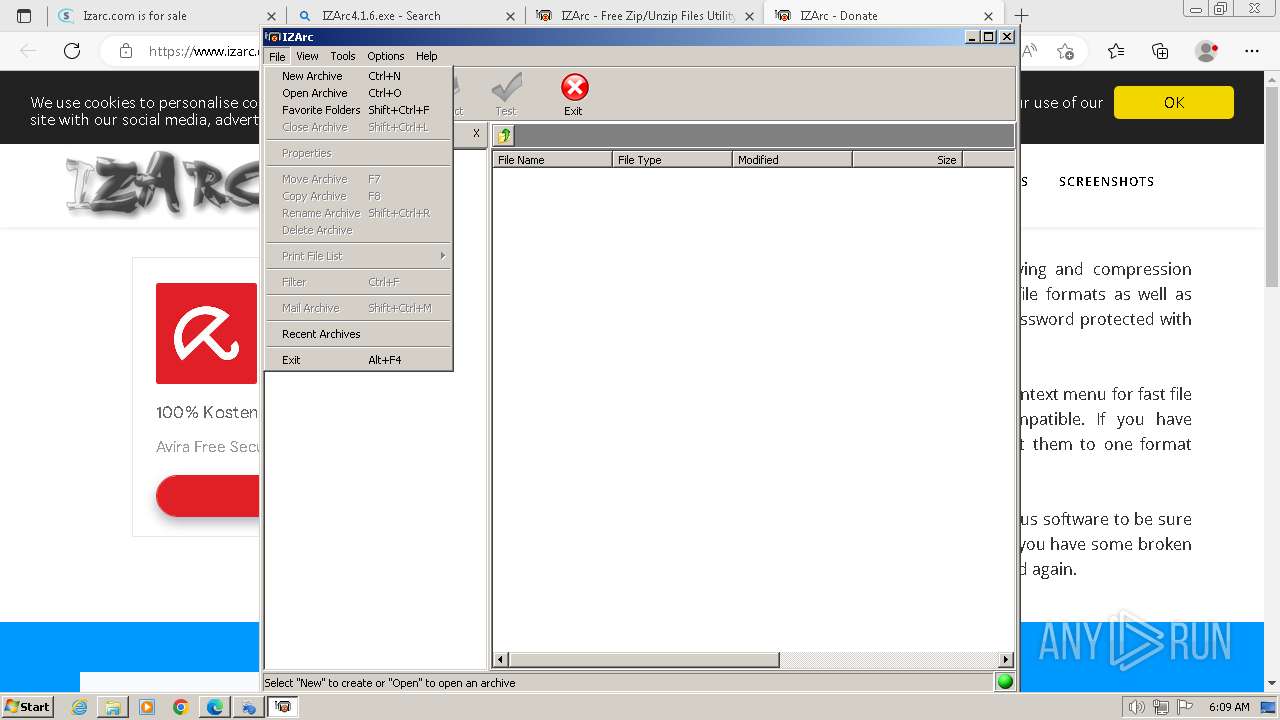Accept cookies with the yellow OK button
The height and width of the screenshot is (720, 1280).
[x=1174, y=102]
